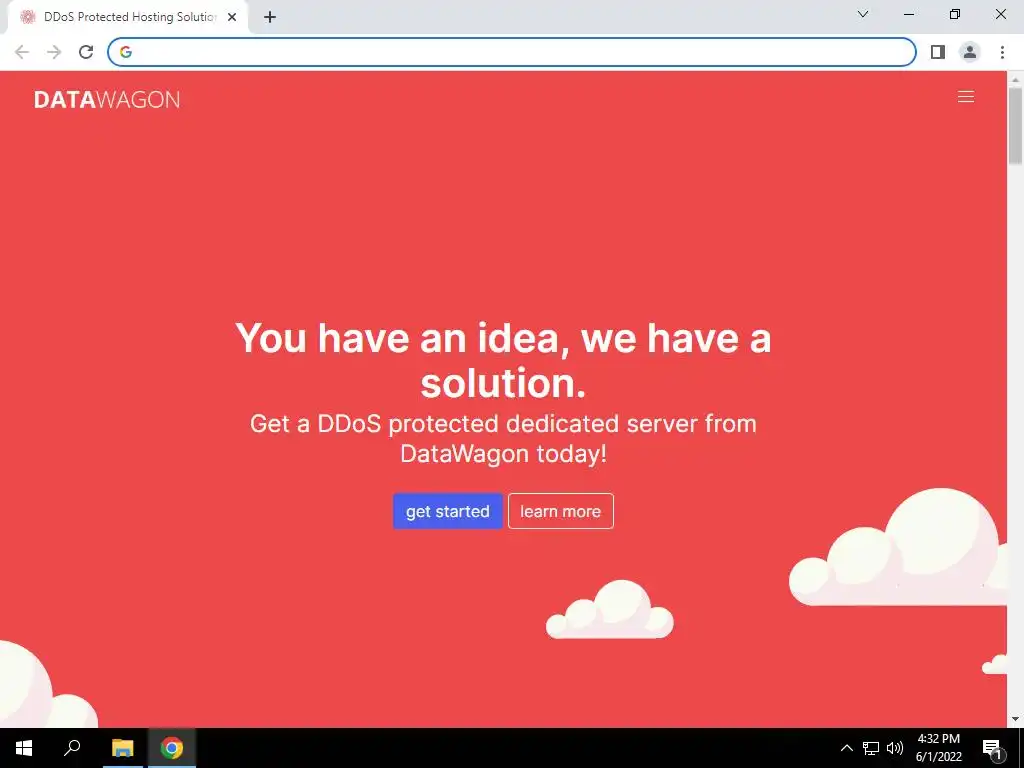This screenshot has height=768, width=1024.
Task: Open the notification center icon
Action: [x=992, y=748]
